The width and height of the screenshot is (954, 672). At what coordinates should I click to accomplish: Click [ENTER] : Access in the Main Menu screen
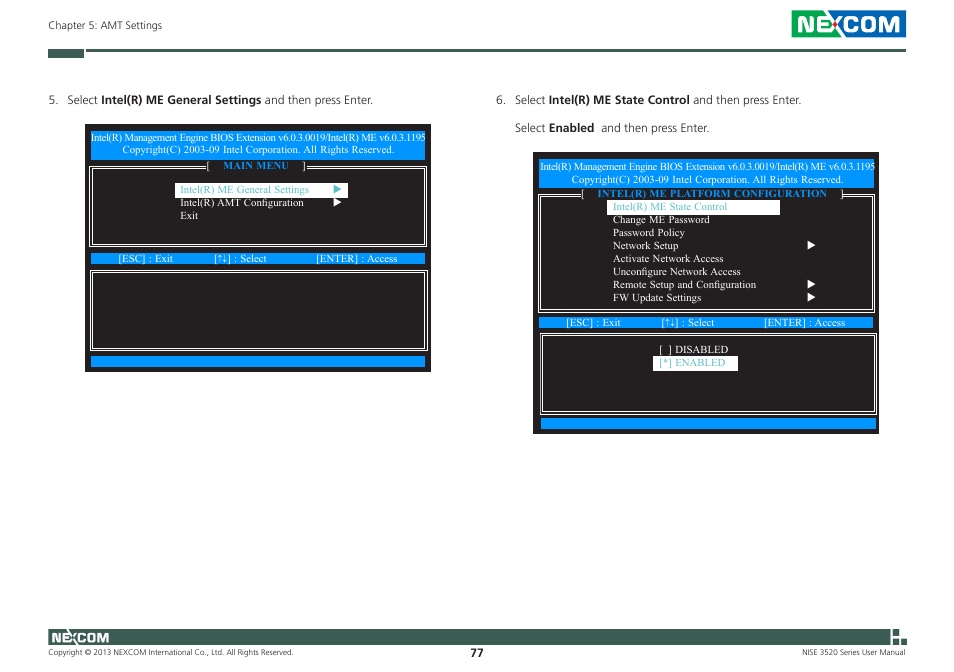(357, 258)
